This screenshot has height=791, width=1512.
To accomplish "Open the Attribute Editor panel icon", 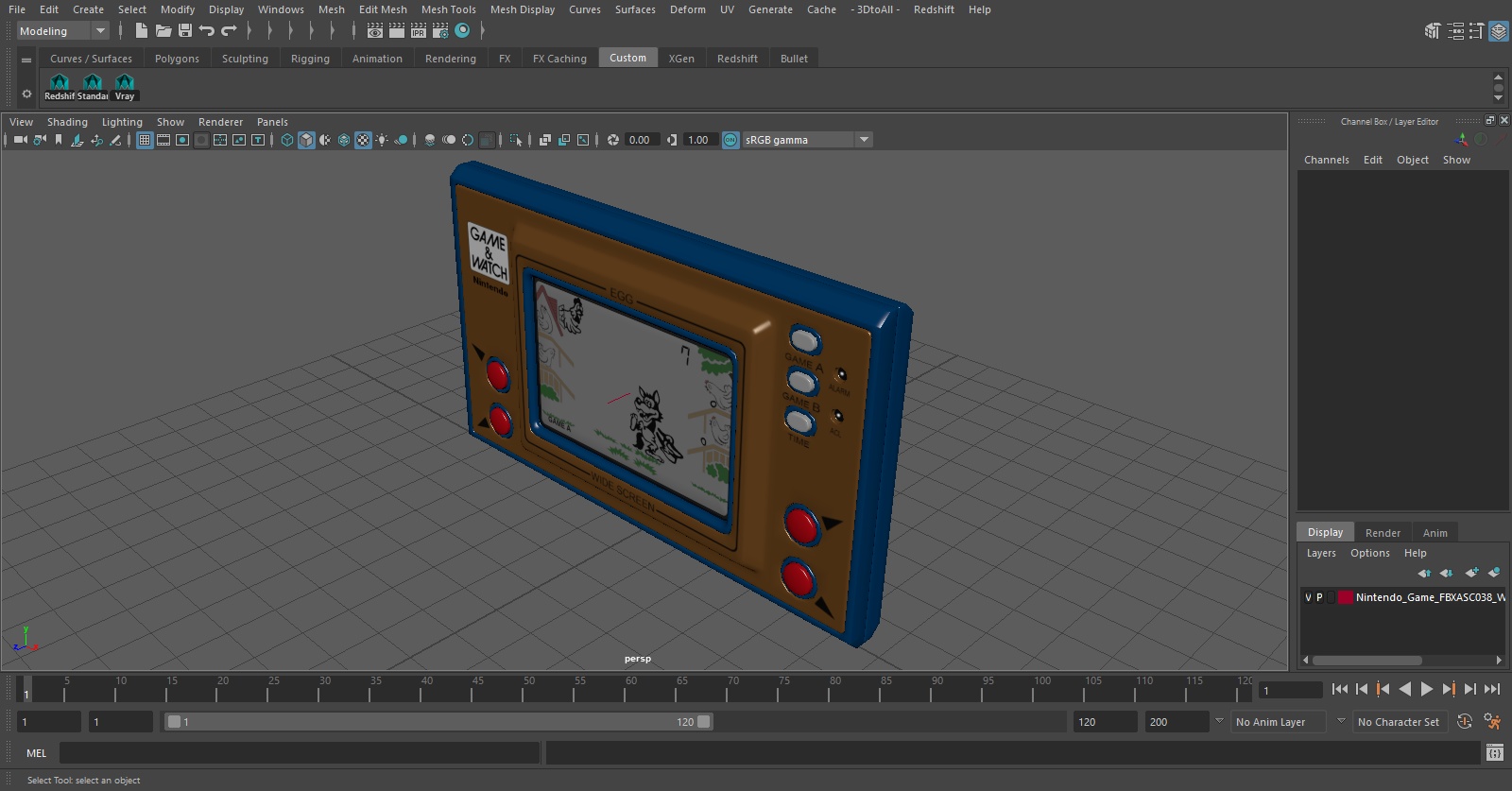I will point(1455,31).
